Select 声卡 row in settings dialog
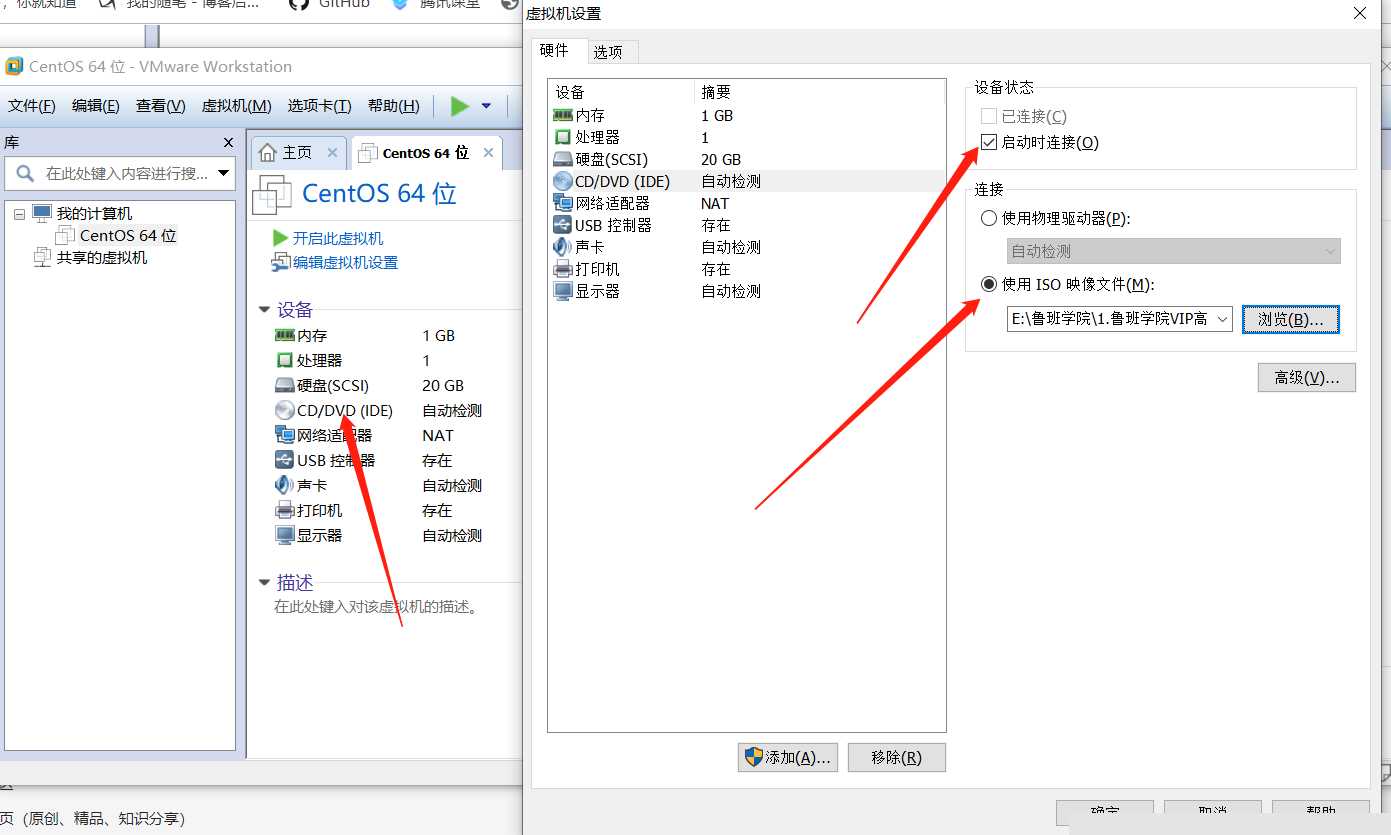1391x835 pixels. point(746,247)
